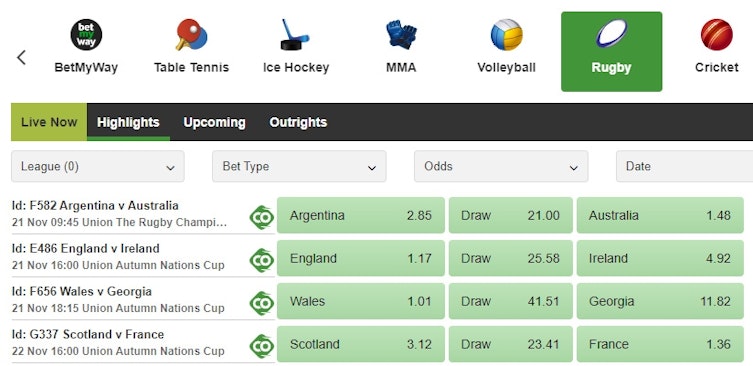Switch to the Live Now tab

tap(49, 122)
